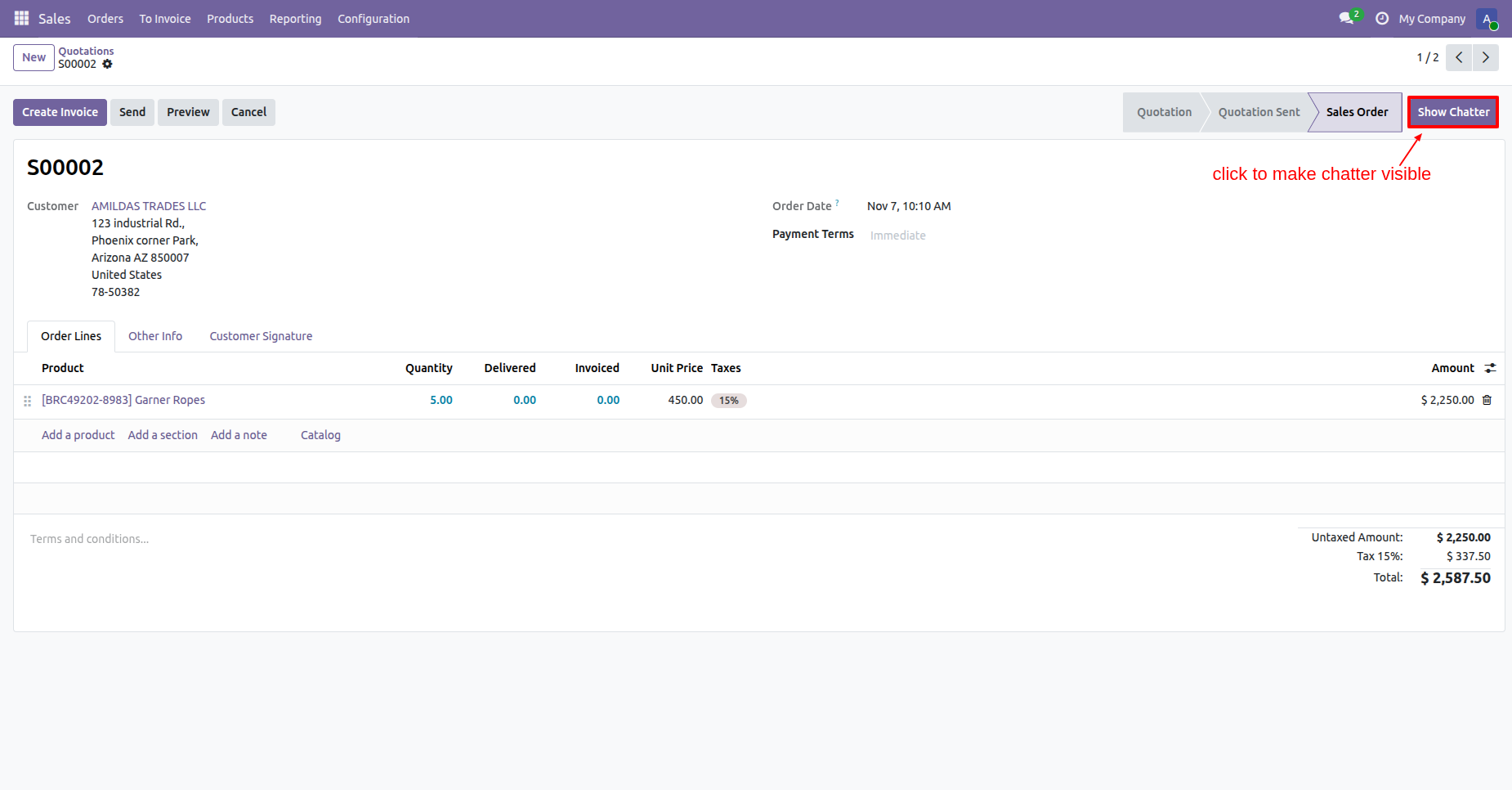Delete the Garner Ropes order line
Image resolution: width=1512 pixels, height=790 pixels.
pos(1487,400)
